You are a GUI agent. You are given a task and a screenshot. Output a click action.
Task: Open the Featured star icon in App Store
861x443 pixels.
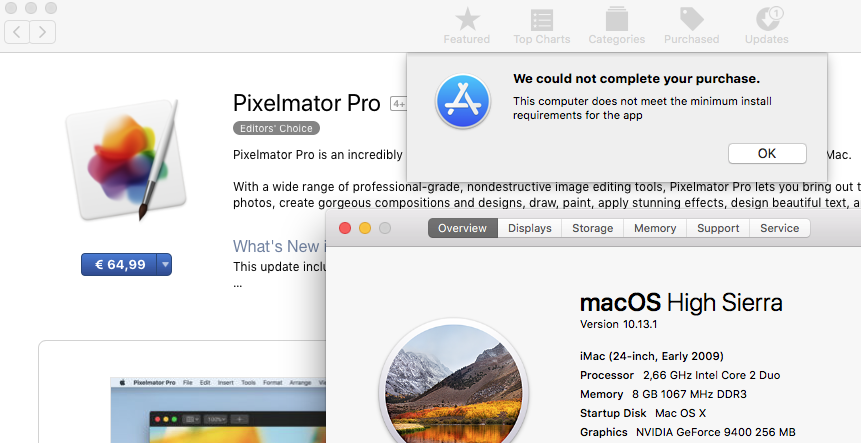pyautogui.click(x=467, y=26)
